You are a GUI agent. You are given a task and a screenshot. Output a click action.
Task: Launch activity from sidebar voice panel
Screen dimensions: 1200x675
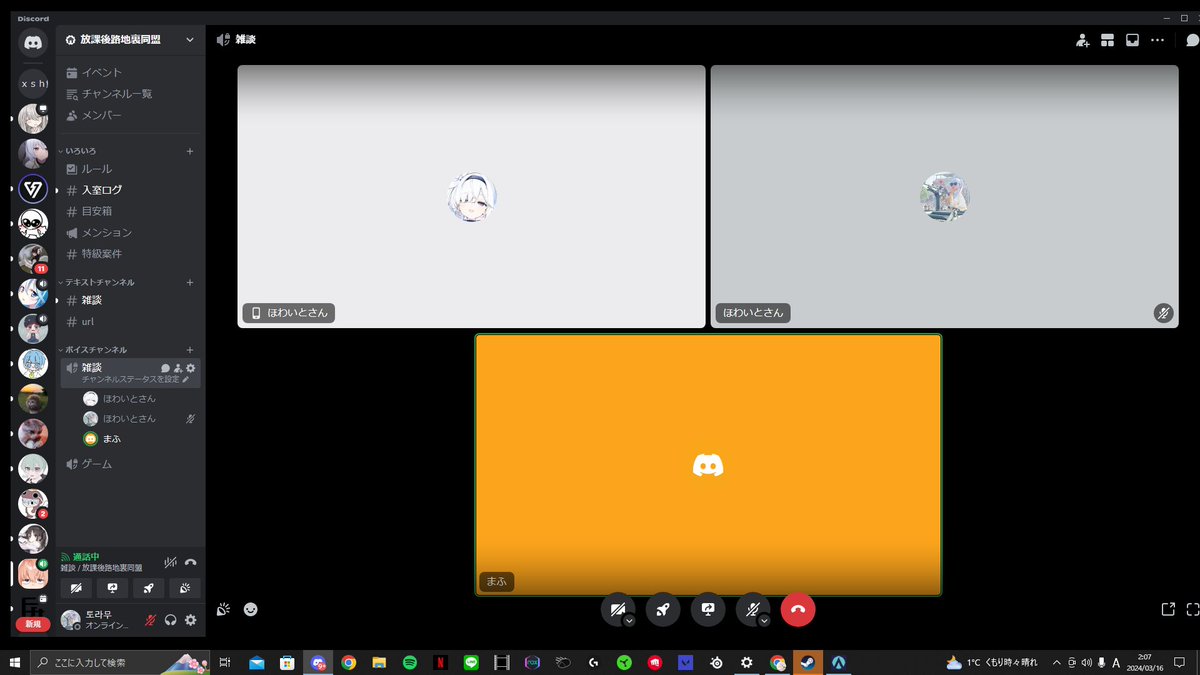pos(148,588)
